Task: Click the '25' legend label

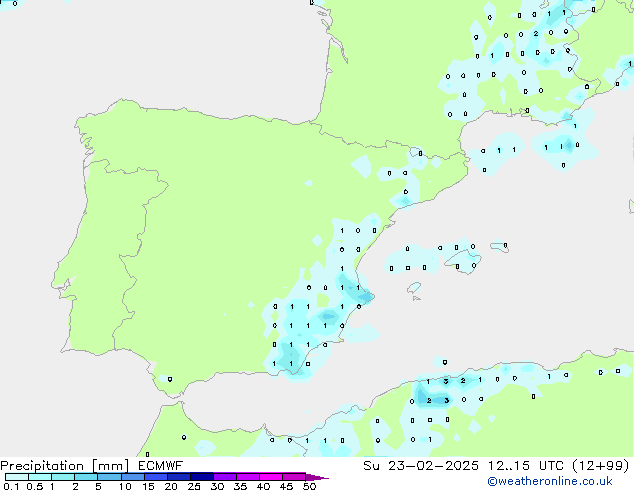Action: point(194,486)
